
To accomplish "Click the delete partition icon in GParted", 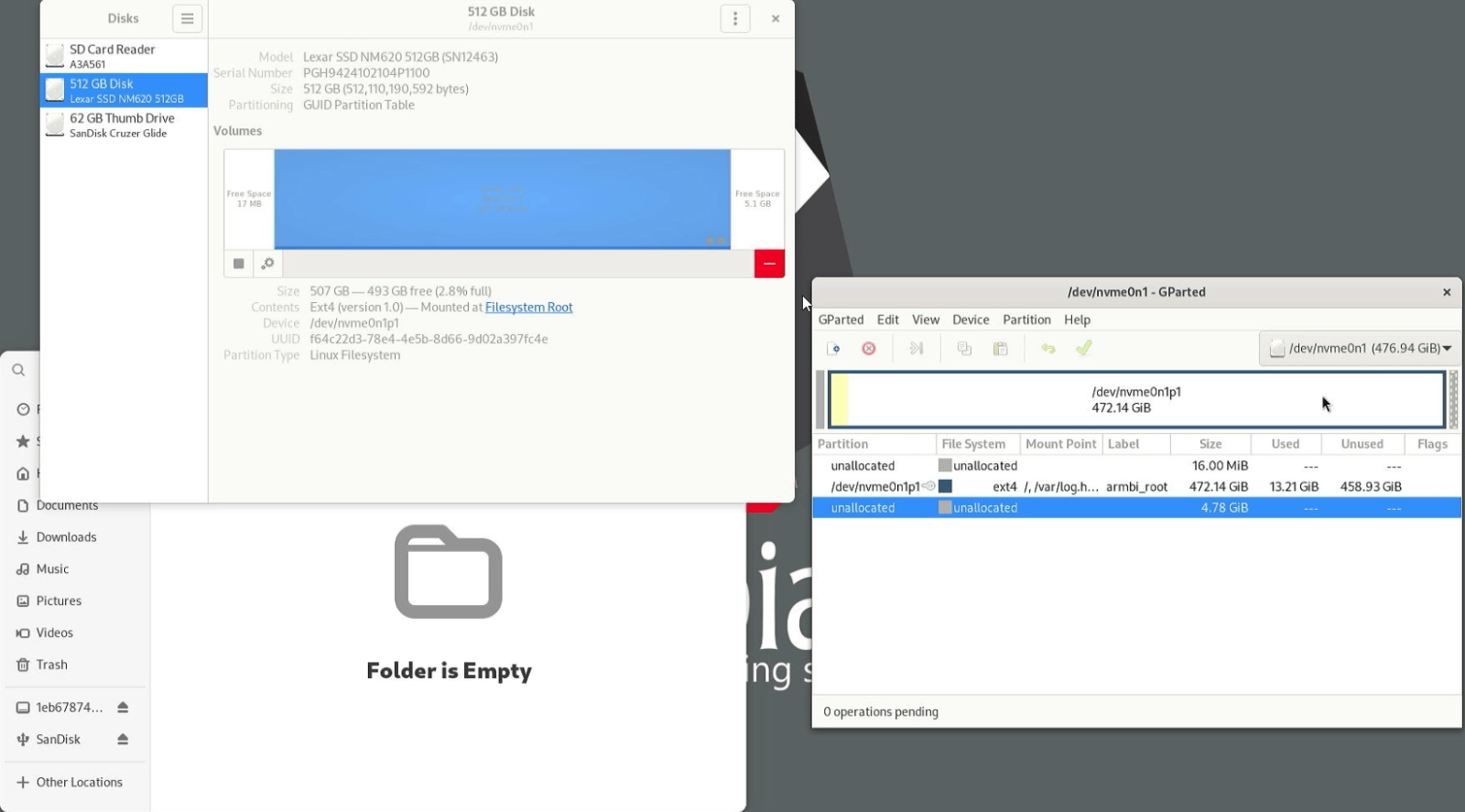I will point(869,349).
